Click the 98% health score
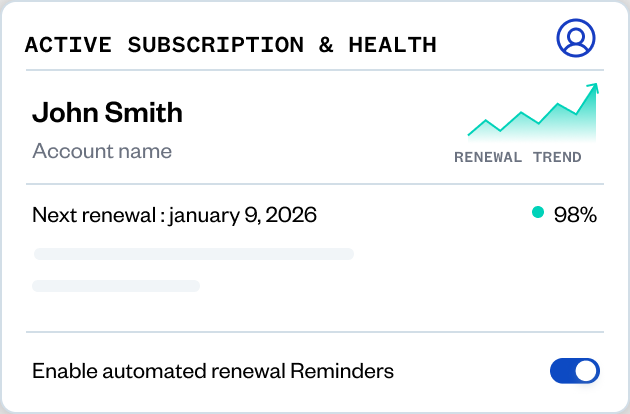The width and height of the screenshot is (630, 414). (575, 213)
